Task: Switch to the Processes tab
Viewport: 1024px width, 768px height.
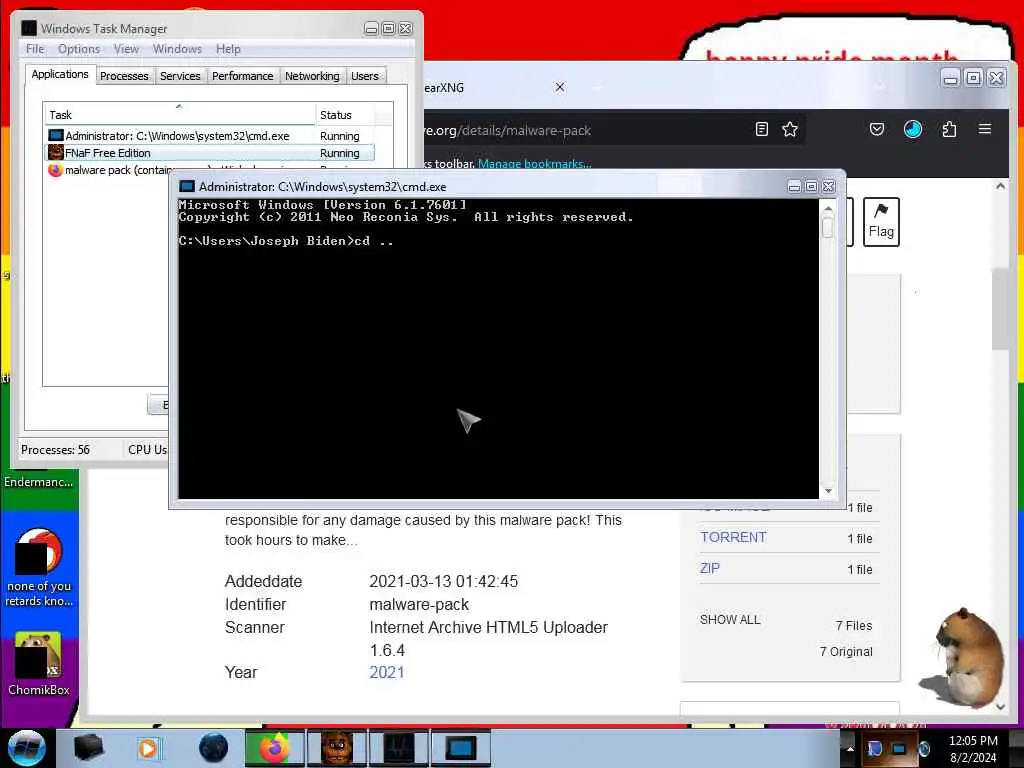Action: coord(124,76)
